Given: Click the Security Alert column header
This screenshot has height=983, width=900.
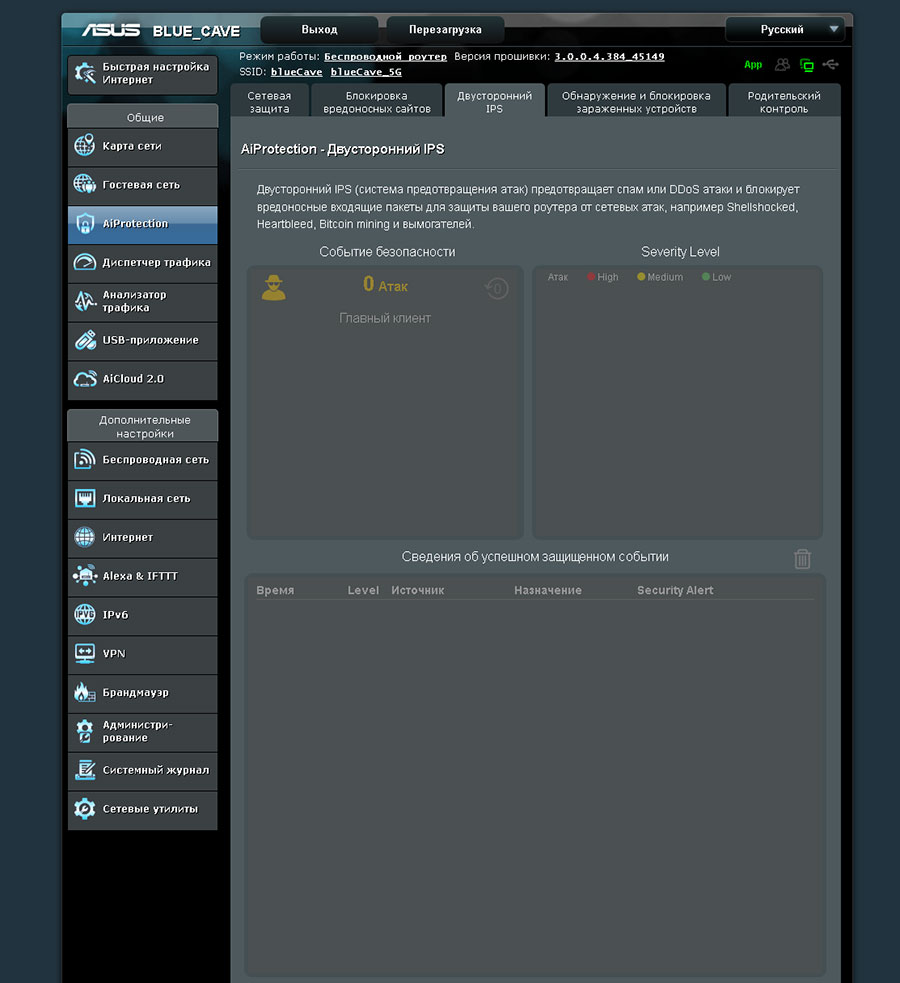Looking at the screenshot, I should [x=675, y=591].
